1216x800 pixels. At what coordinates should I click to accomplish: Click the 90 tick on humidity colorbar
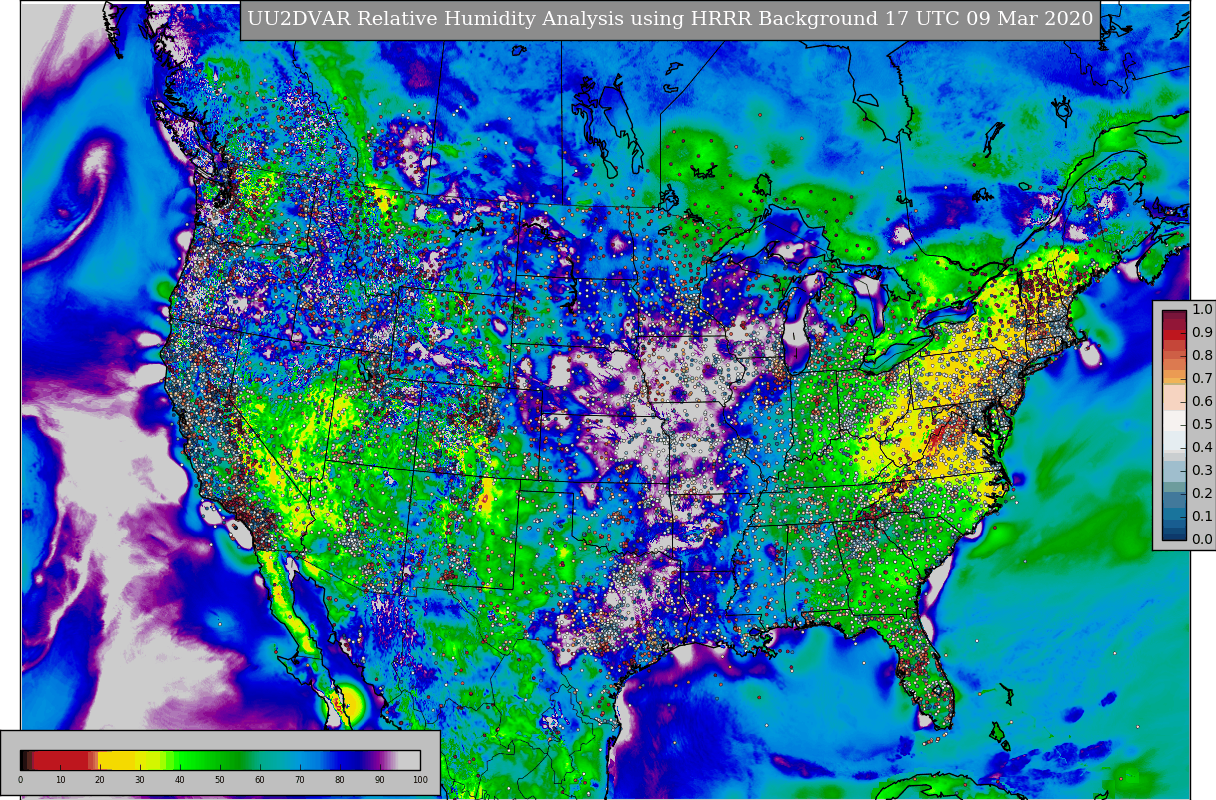click(380, 780)
